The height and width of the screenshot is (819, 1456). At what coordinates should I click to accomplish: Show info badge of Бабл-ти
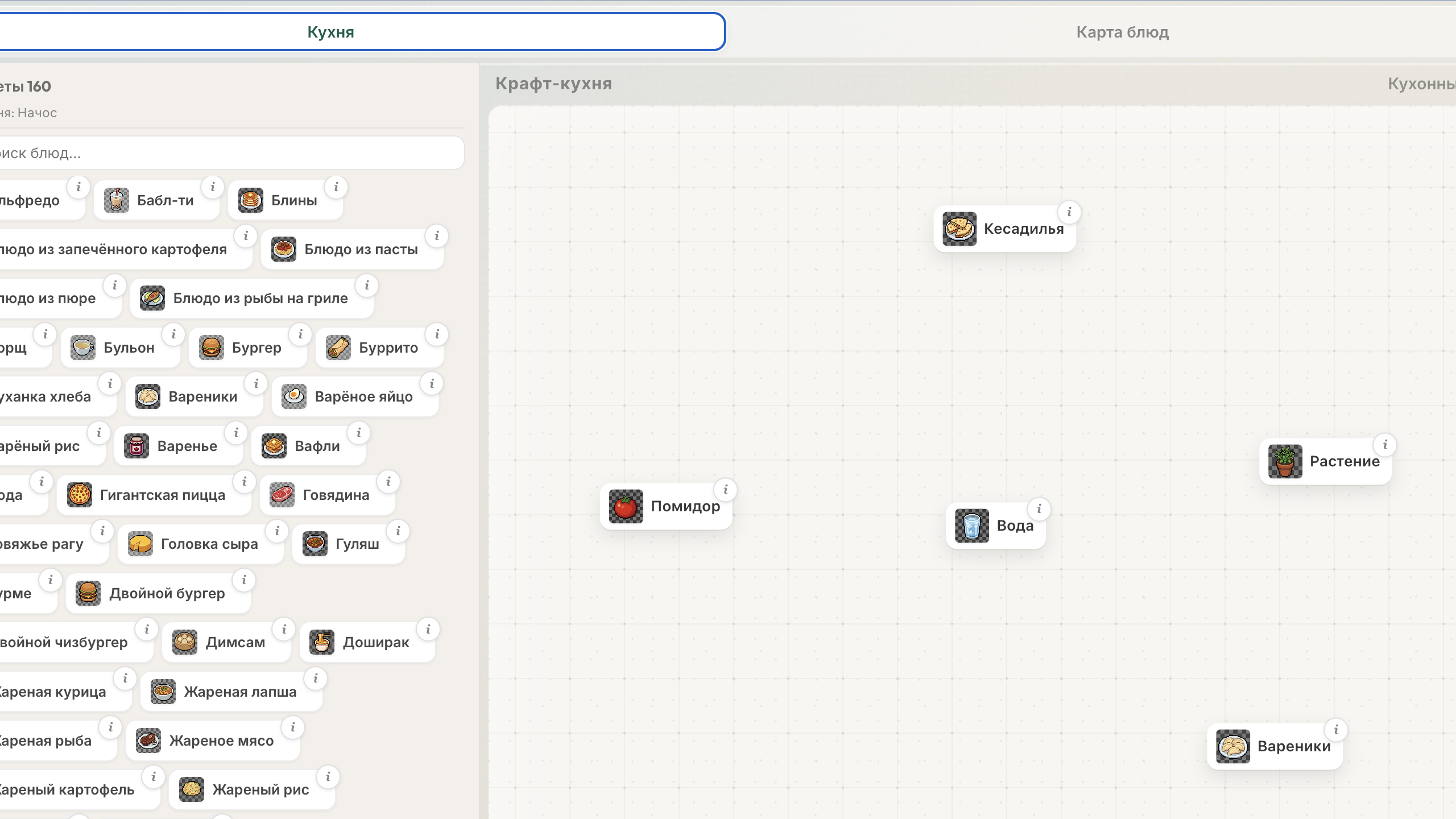(x=213, y=187)
